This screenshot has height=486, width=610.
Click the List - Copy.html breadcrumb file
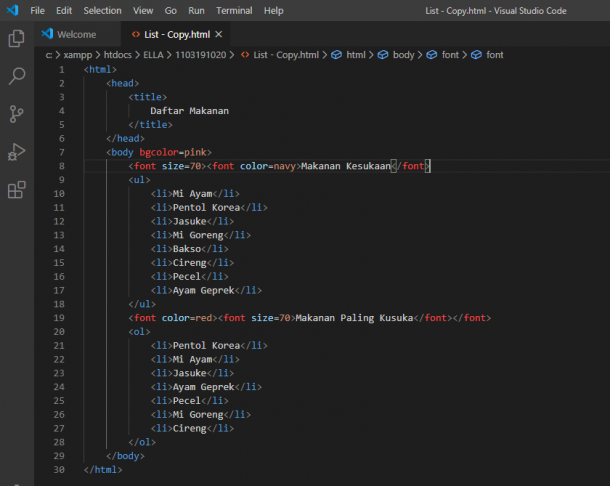coord(286,55)
